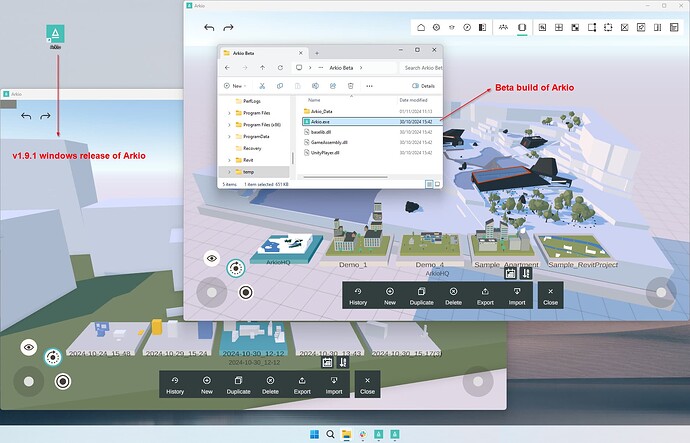
Task: Click the Share icon in File Explorer toolbar
Action: pyautogui.click(x=333, y=86)
